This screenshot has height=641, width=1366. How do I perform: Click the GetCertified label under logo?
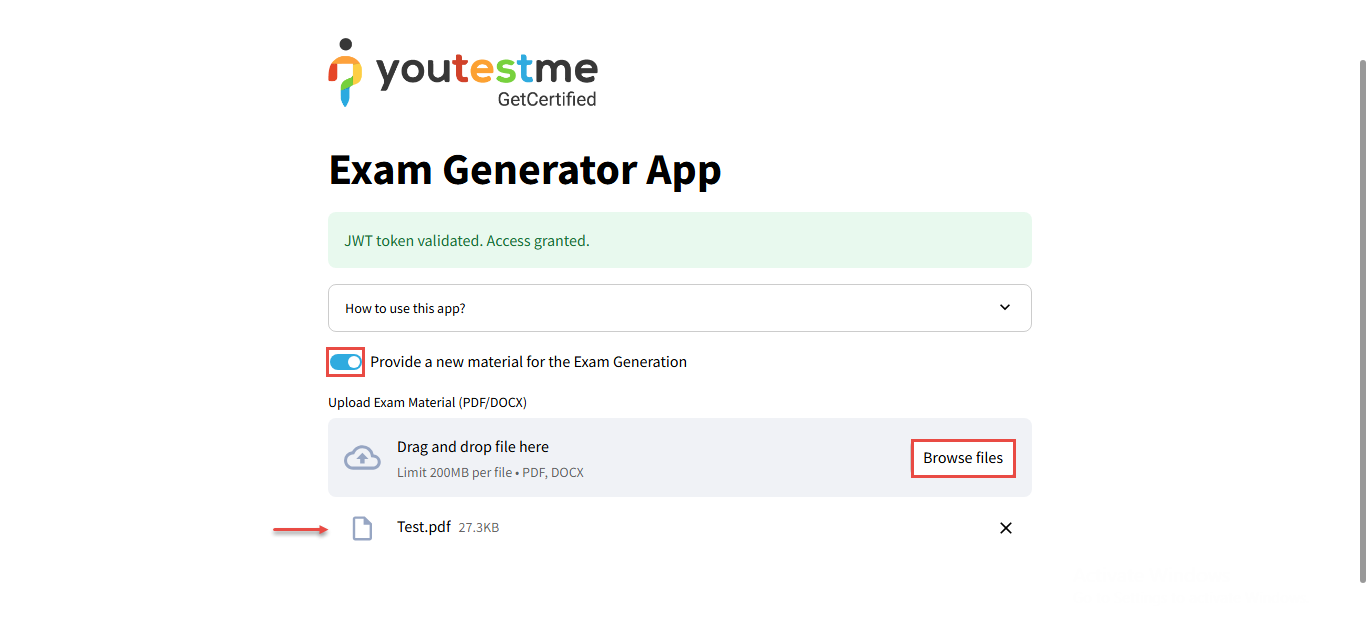546,99
